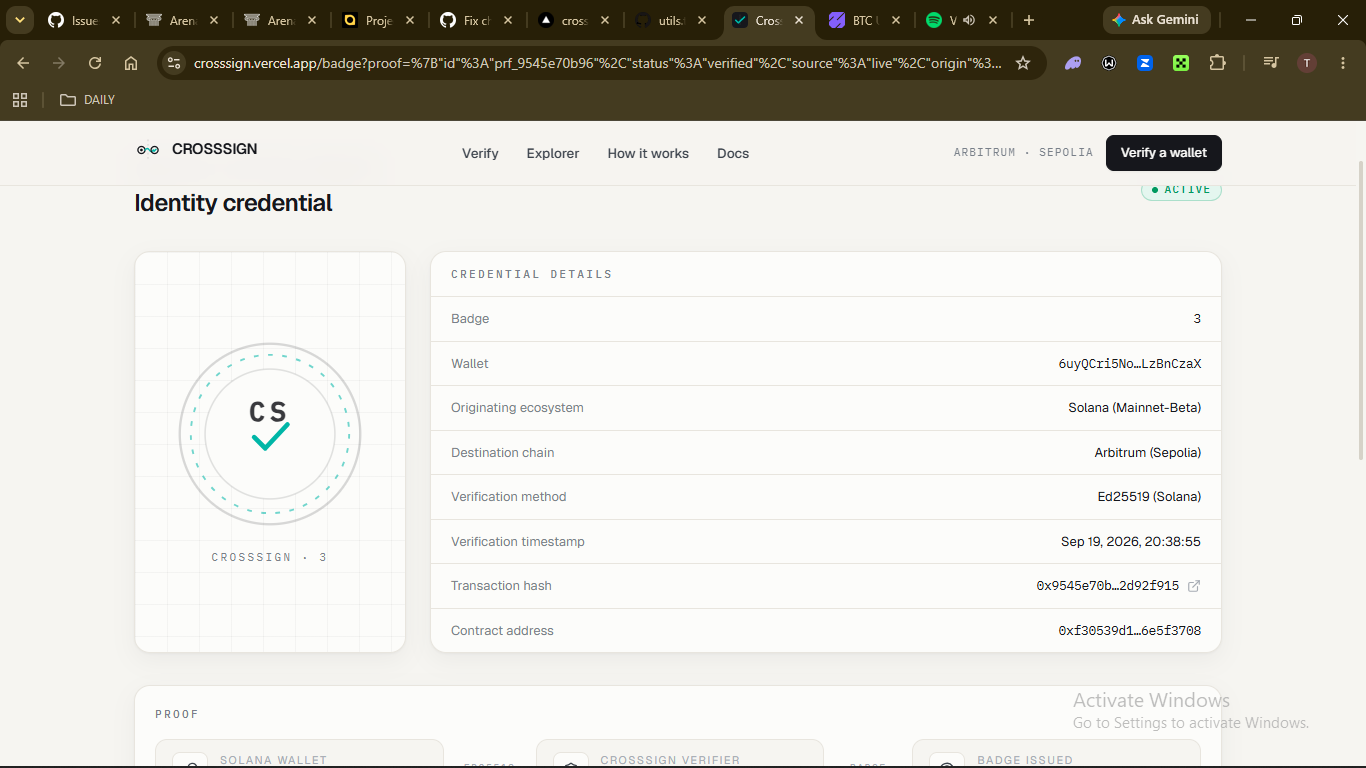
Task: Click the wallet address 6uyQCri5No…LzBnCzaX
Action: (x=1130, y=364)
